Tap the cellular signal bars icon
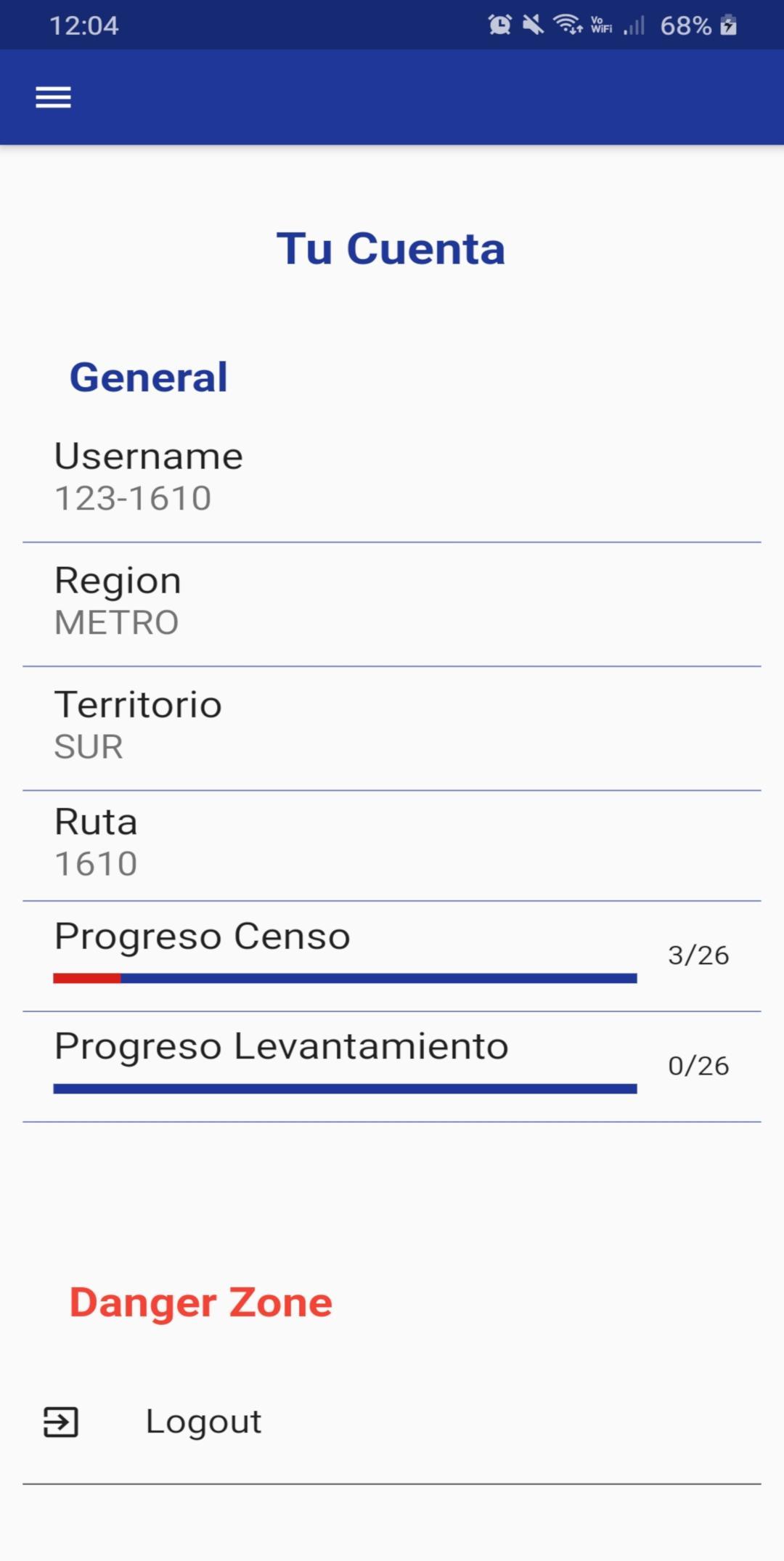This screenshot has height=1561, width=784. point(634,26)
